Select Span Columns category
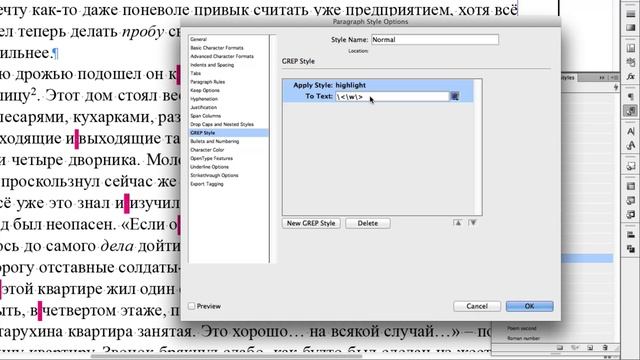Viewport: 640px width, 360px height. (x=206, y=116)
